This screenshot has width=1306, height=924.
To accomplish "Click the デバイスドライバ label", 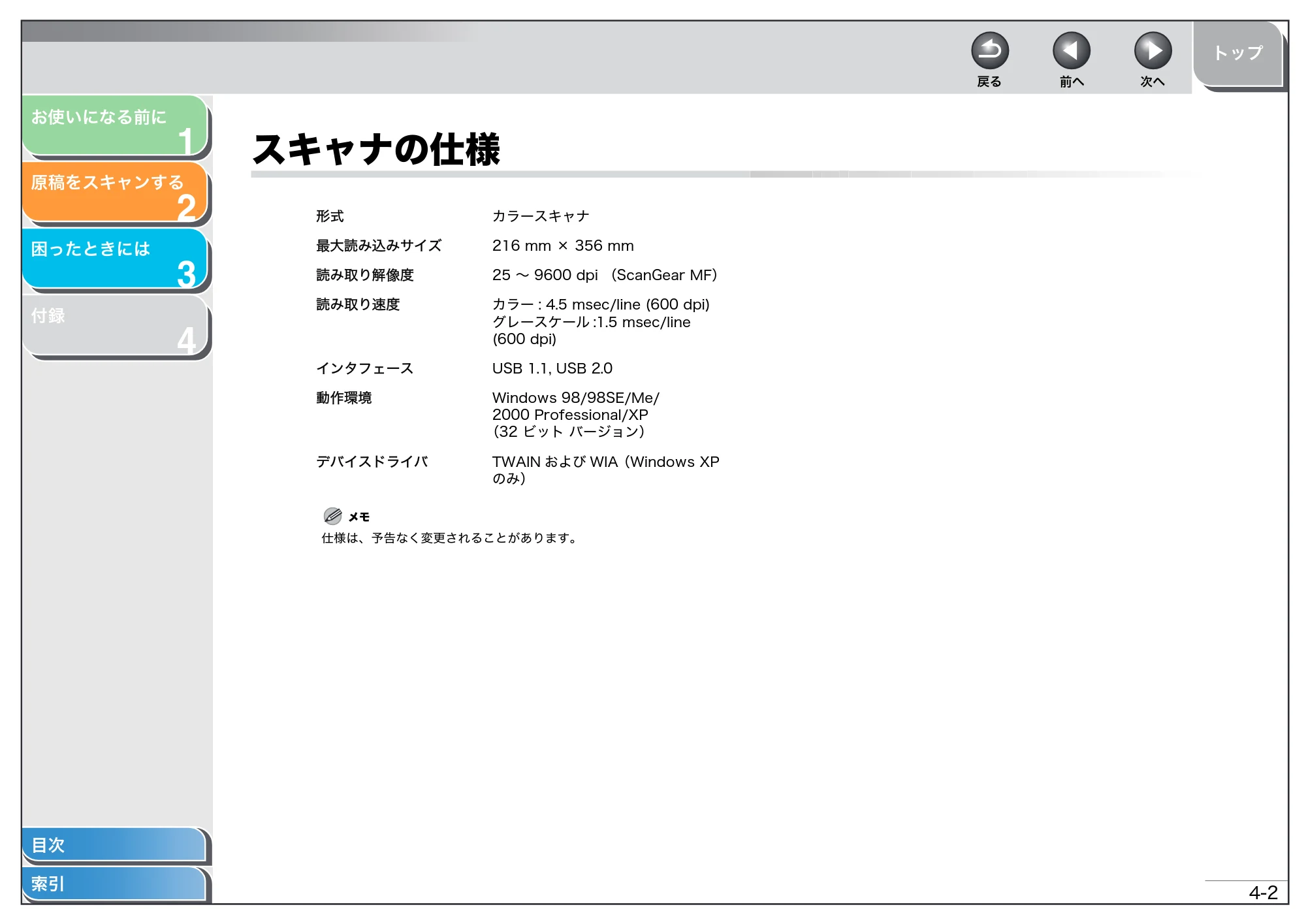I will (372, 462).
